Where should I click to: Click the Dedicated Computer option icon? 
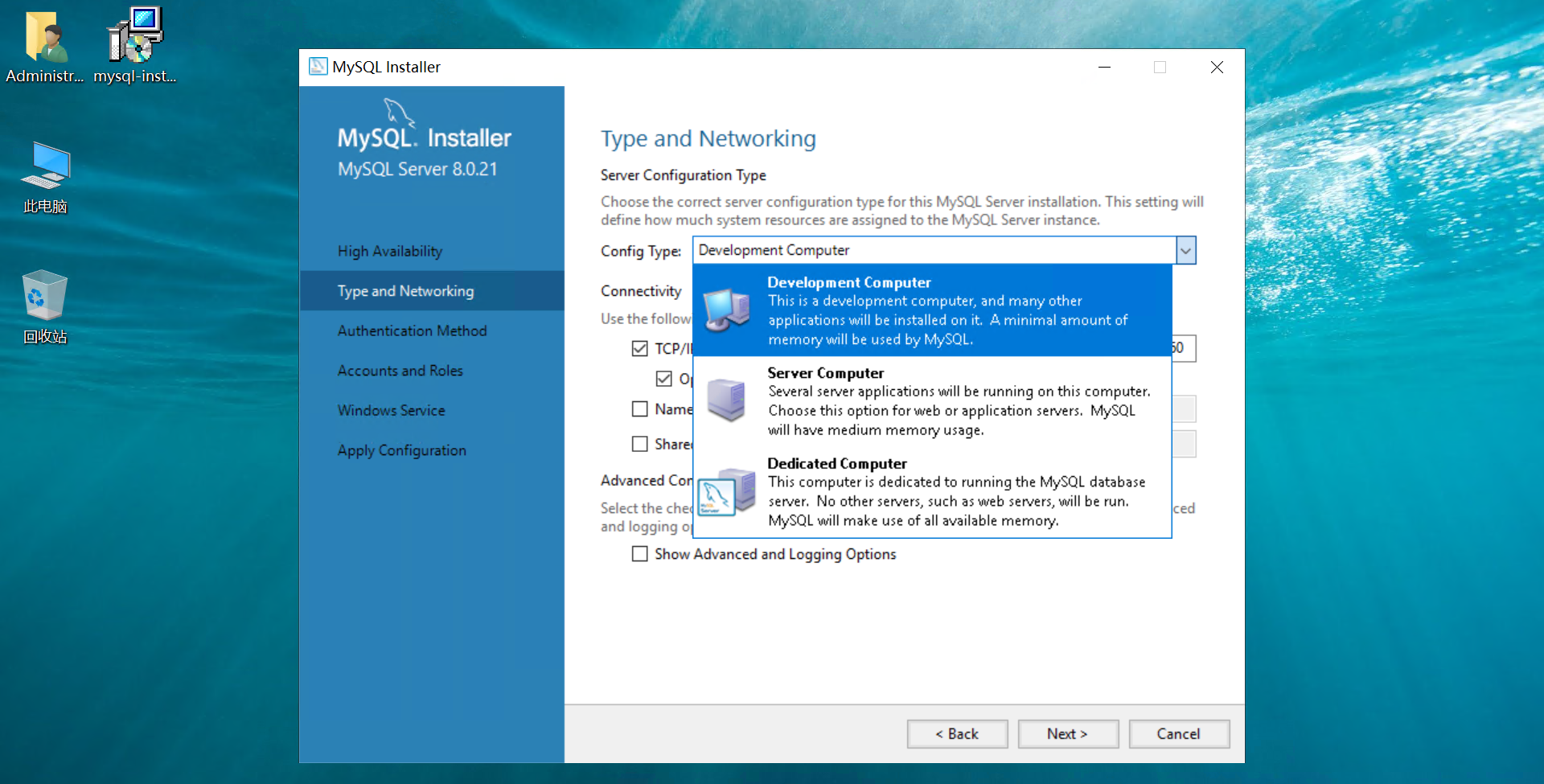[x=727, y=491]
